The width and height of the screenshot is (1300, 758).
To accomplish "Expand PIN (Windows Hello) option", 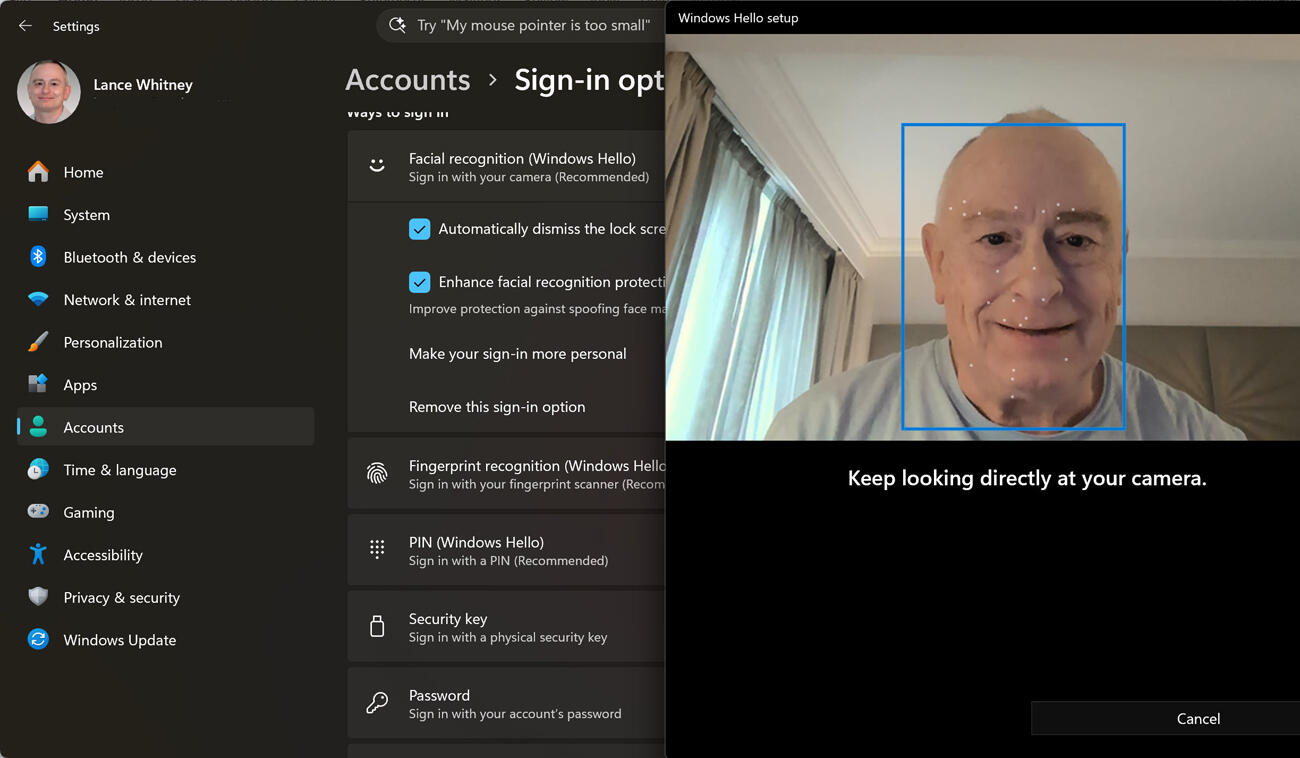I will coord(506,550).
